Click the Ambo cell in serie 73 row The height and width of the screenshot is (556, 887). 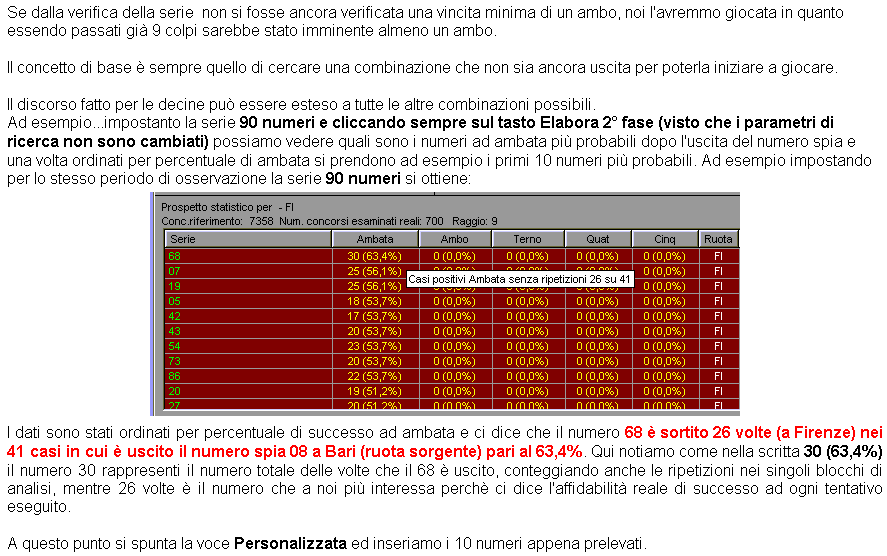[455, 361]
